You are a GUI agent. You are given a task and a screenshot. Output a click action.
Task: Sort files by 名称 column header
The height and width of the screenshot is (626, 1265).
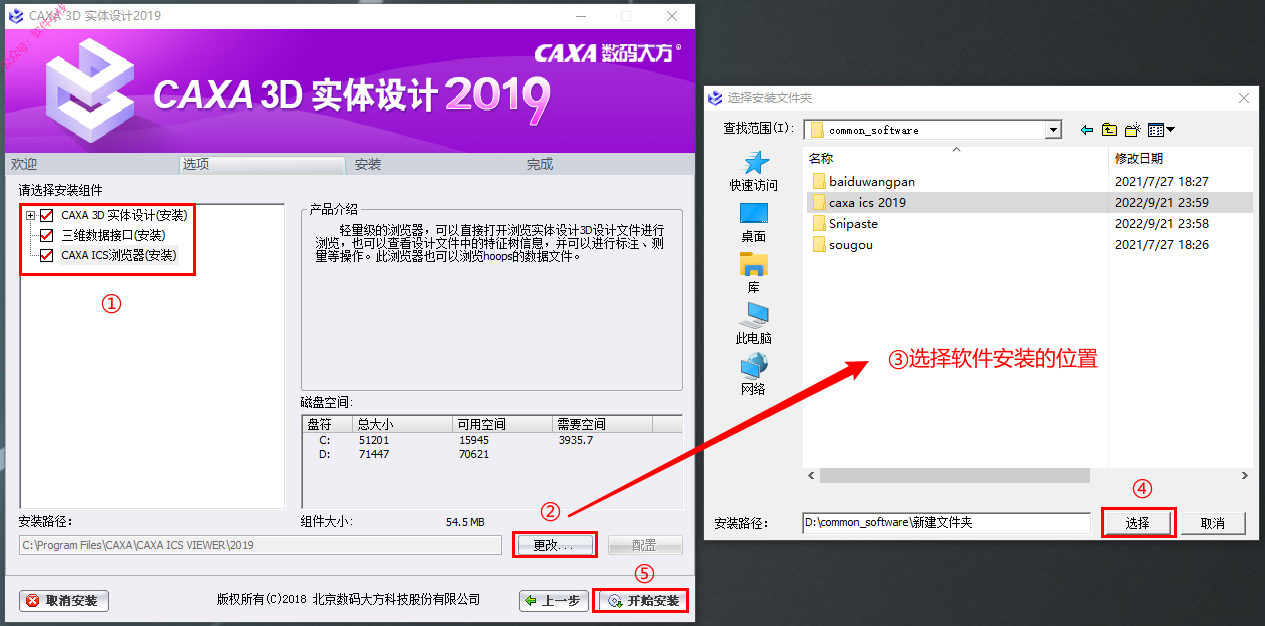click(x=956, y=158)
